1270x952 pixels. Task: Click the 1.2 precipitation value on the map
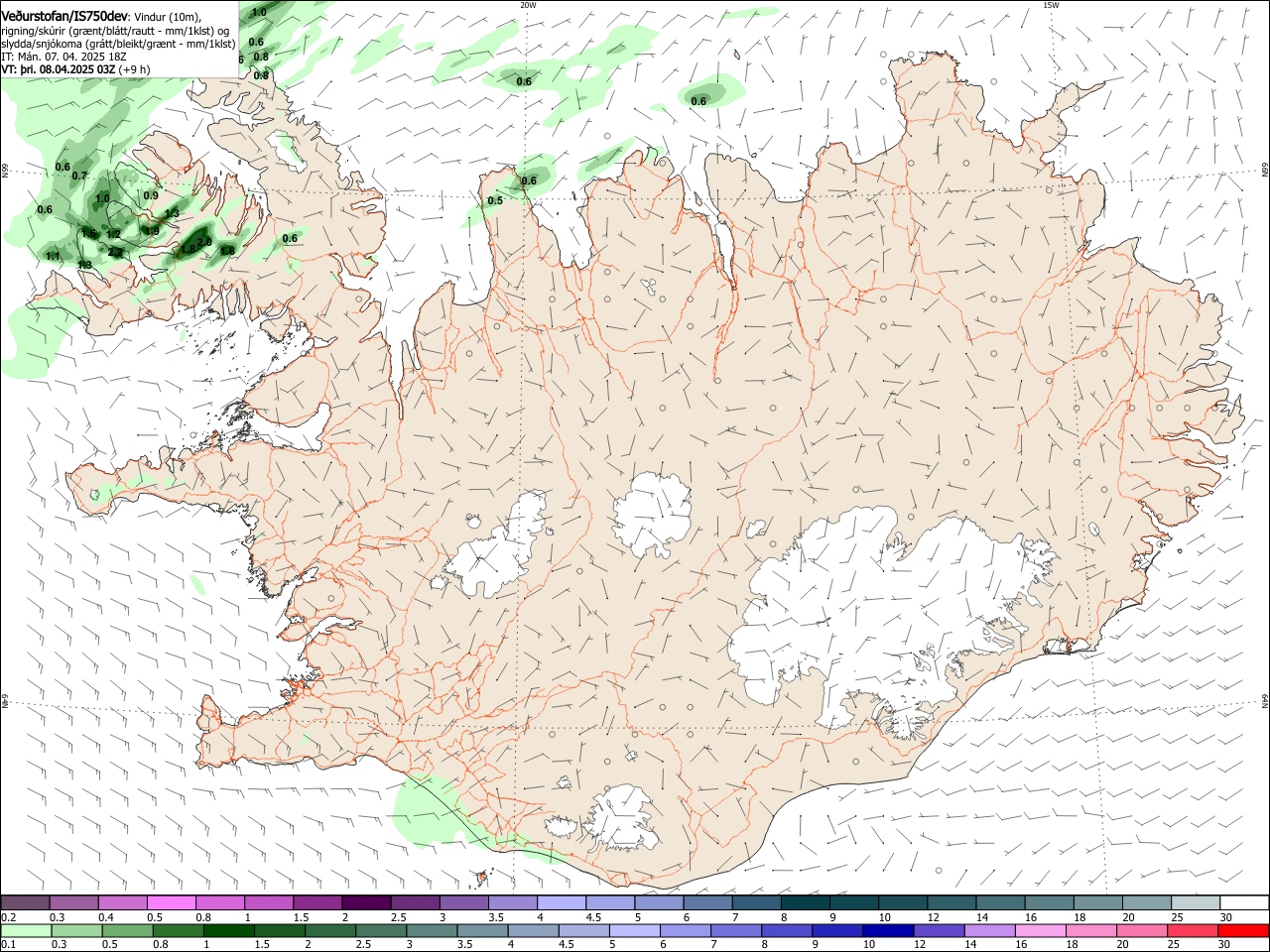113,235
